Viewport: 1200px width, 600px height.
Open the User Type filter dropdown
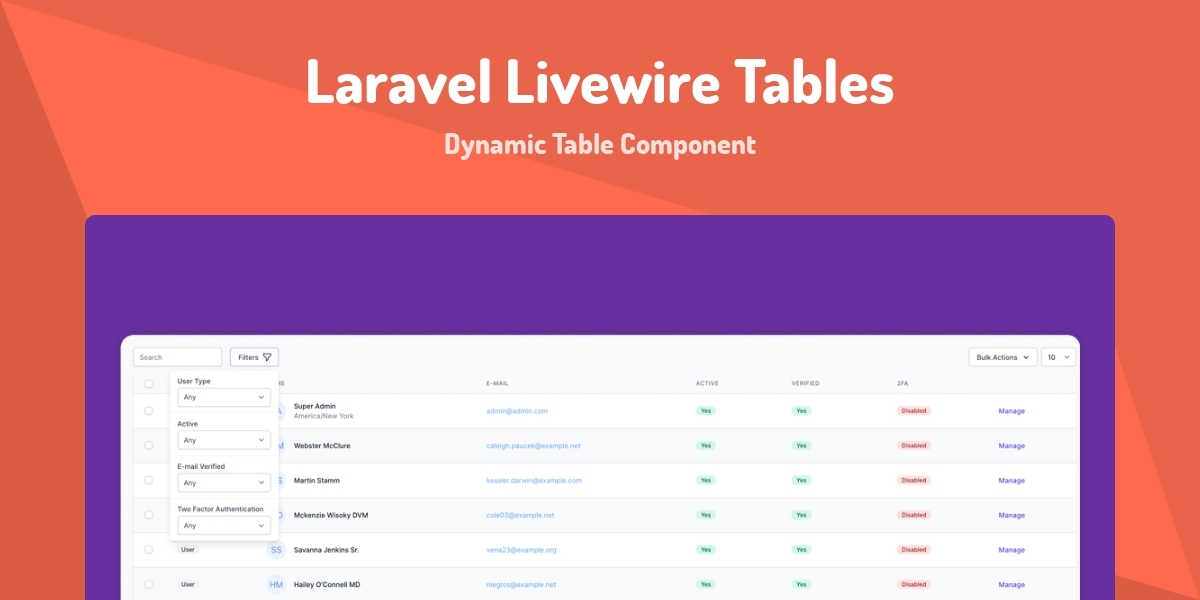point(223,396)
